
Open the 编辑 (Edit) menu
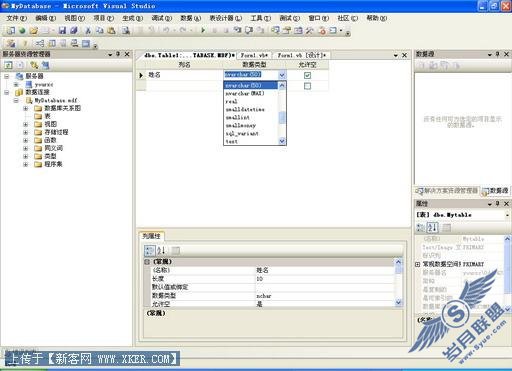(45, 18)
